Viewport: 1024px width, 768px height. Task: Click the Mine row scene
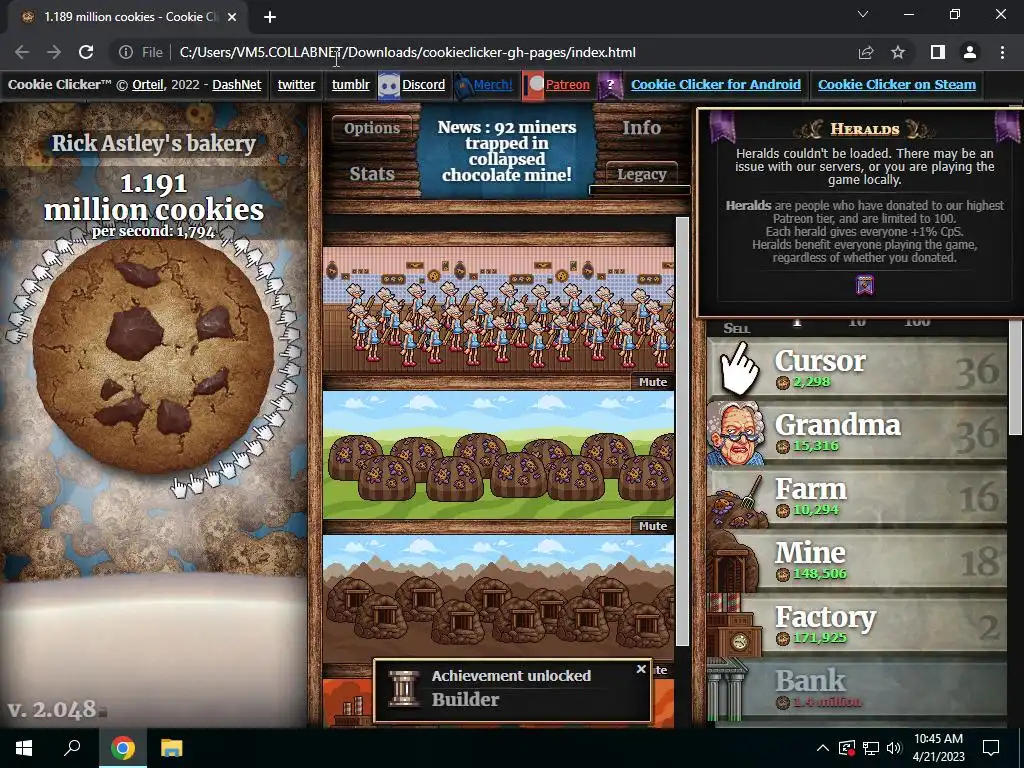point(499,598)
